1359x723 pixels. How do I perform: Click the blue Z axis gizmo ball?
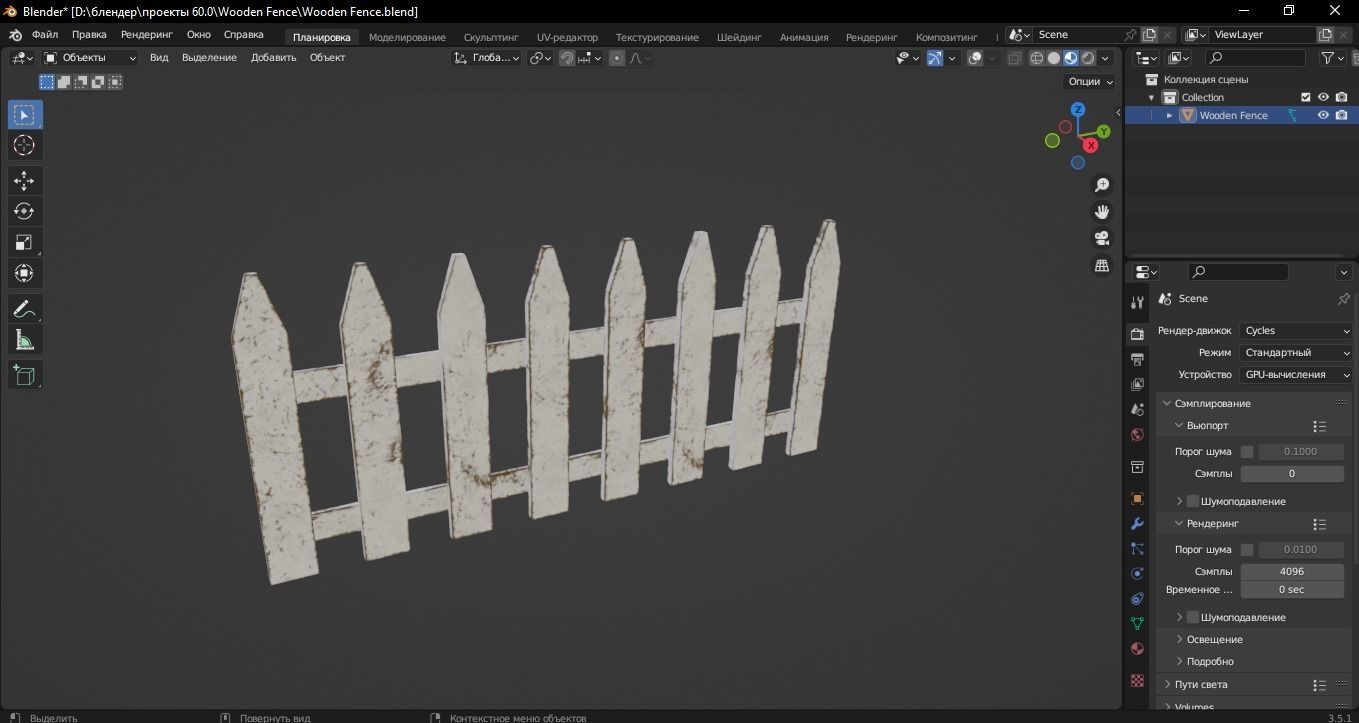coord(1078,109)
